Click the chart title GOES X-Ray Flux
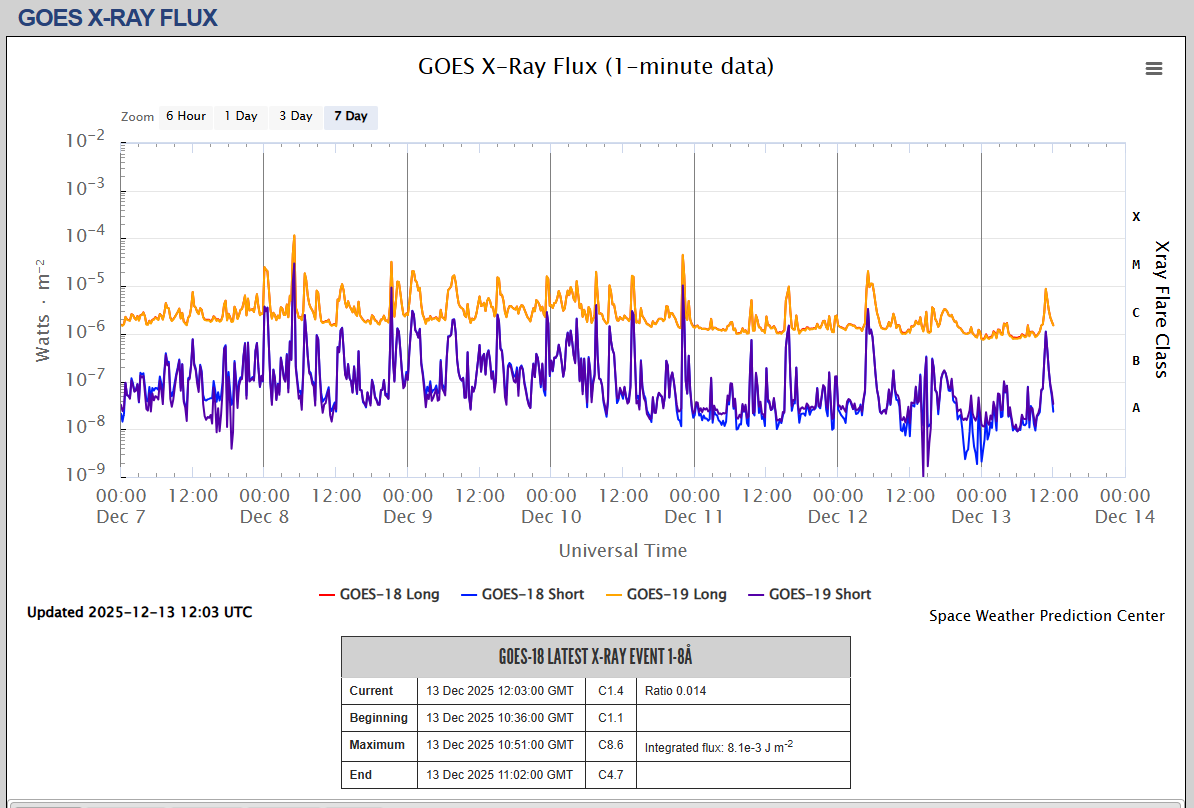The height and width of the screenshot is (808, 1194). click(x=595, y=67)
